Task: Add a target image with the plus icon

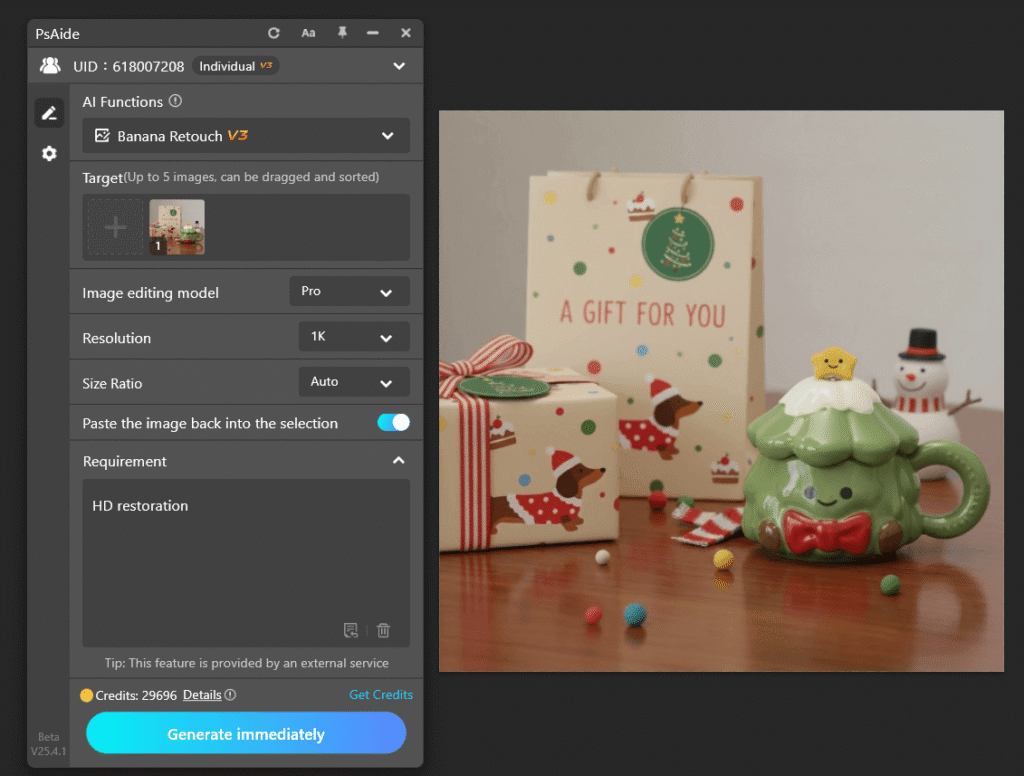Action: click(114, 227)
